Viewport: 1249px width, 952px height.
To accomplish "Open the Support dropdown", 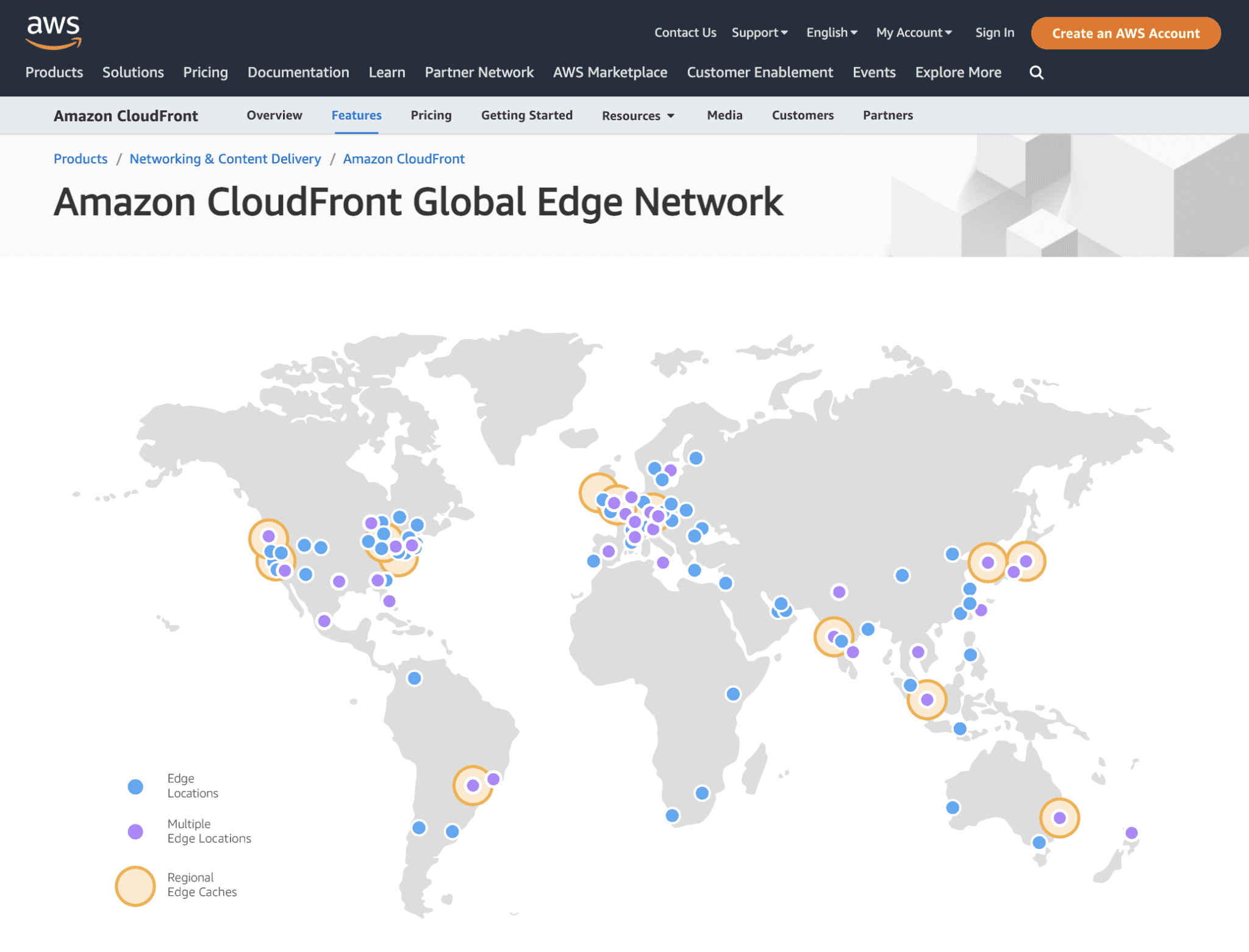I will point(759,32).
